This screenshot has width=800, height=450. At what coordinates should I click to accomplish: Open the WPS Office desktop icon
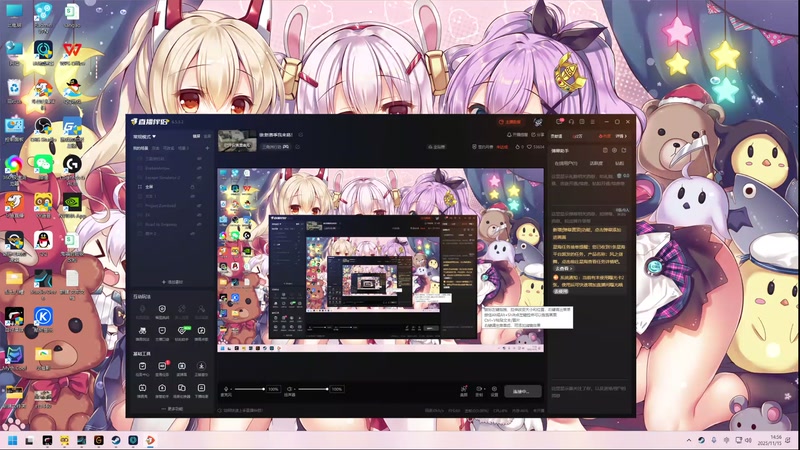coord(72,54)
